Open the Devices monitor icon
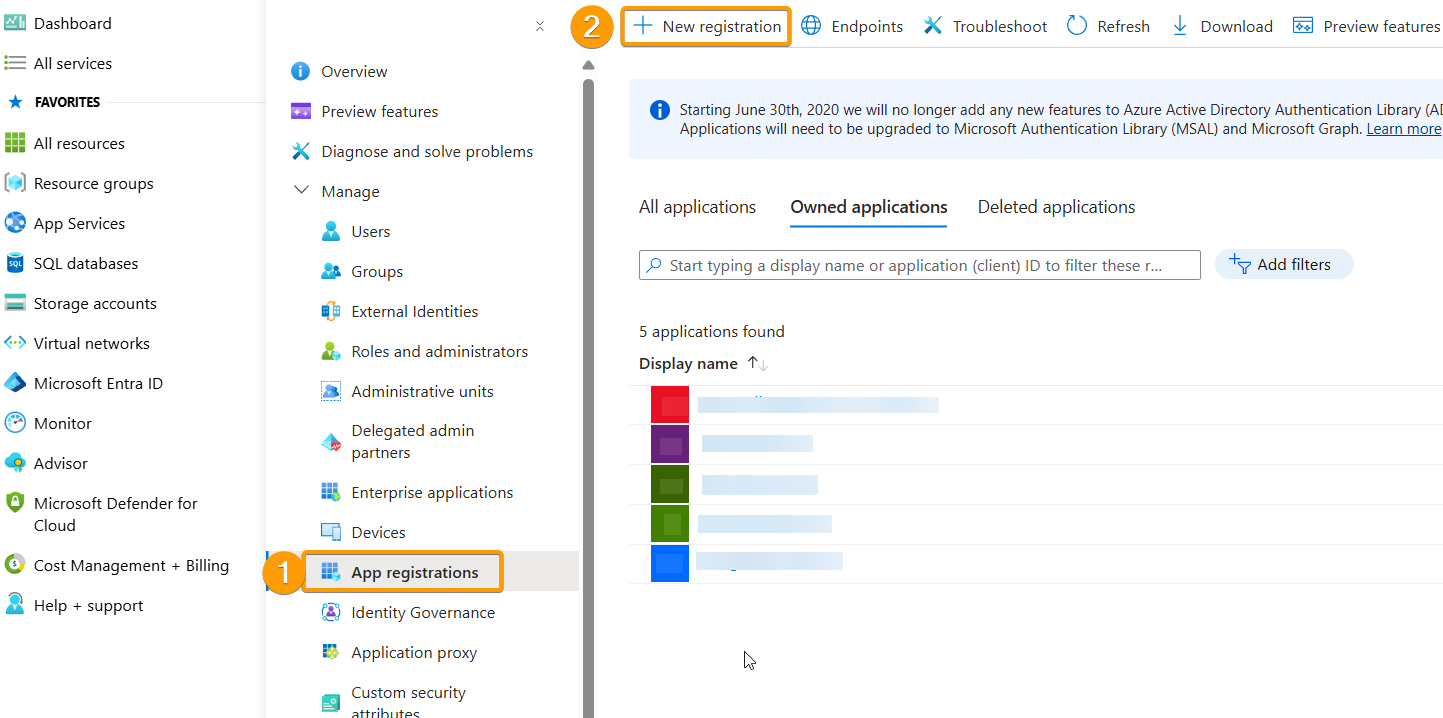The image size is (1443, 718). pyautogui.click(x=331, y=532)
